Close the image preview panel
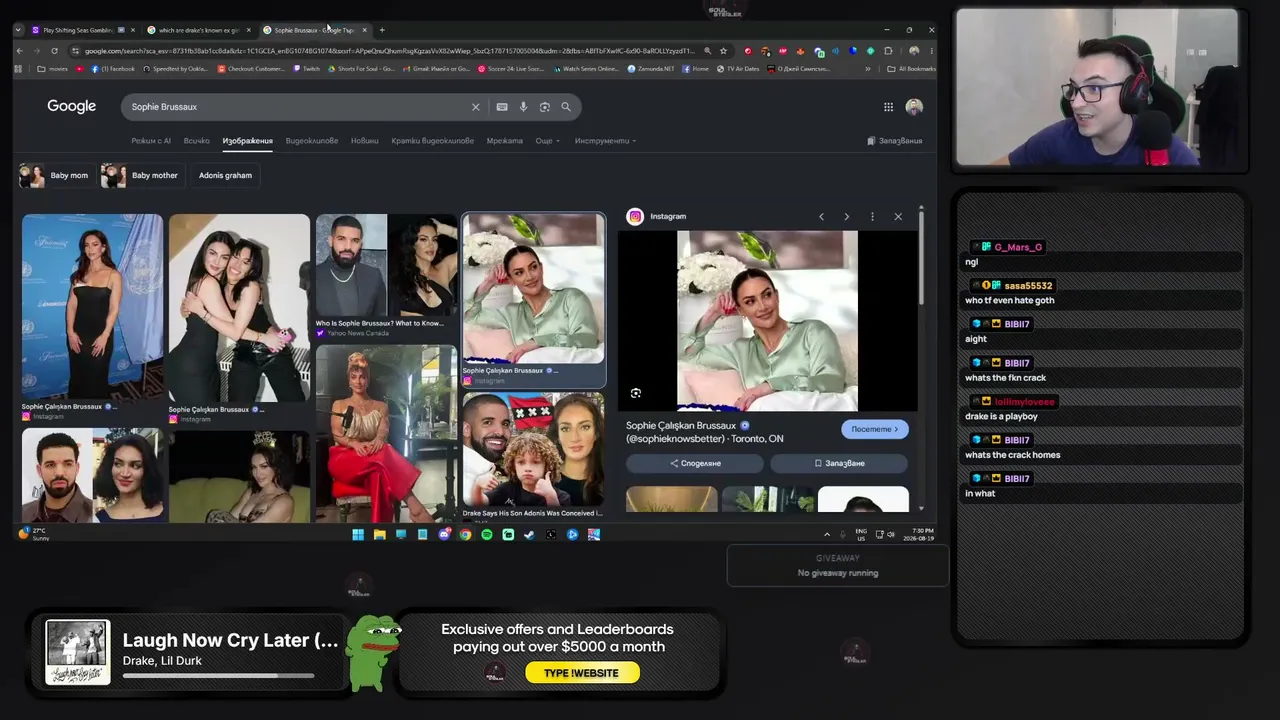The width and height of the screenshot is (1280, 720). tap(898, 216)
